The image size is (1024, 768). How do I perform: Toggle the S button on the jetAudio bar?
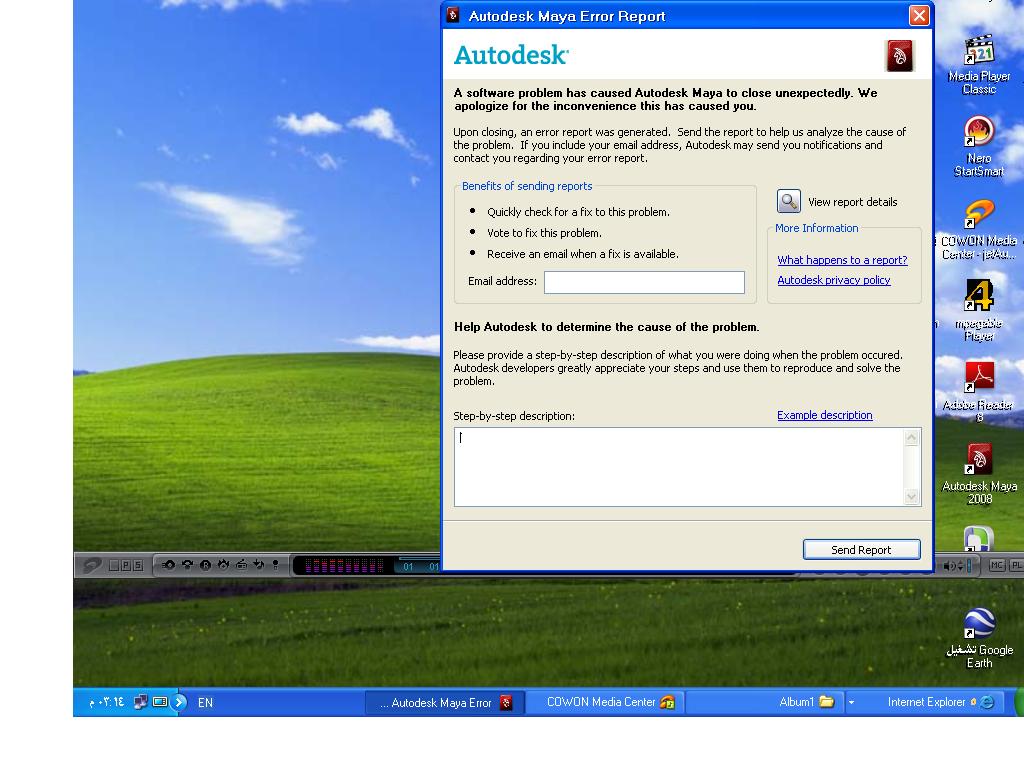(x=138, y=566)
